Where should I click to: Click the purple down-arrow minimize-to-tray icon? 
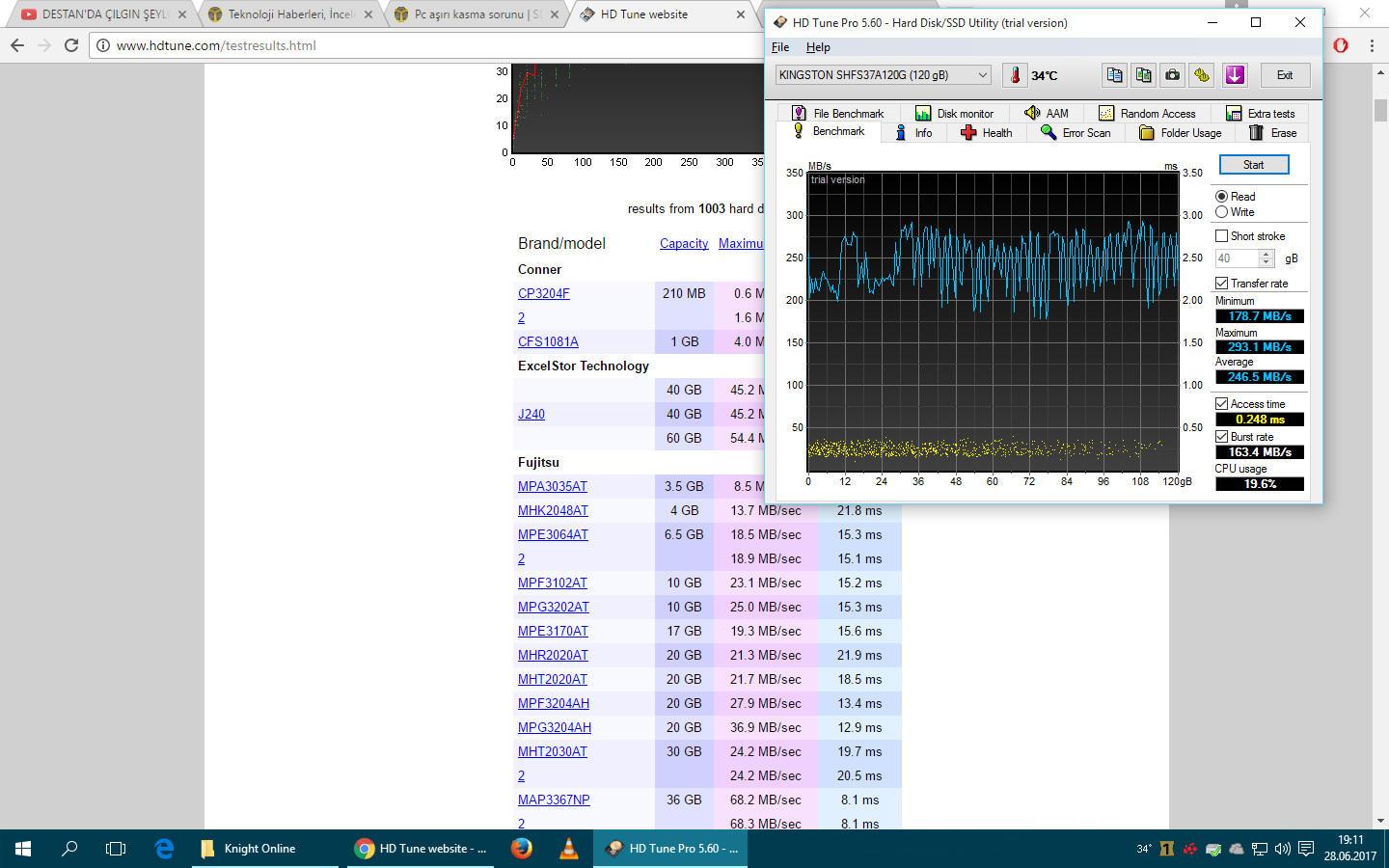point(1235,75)
